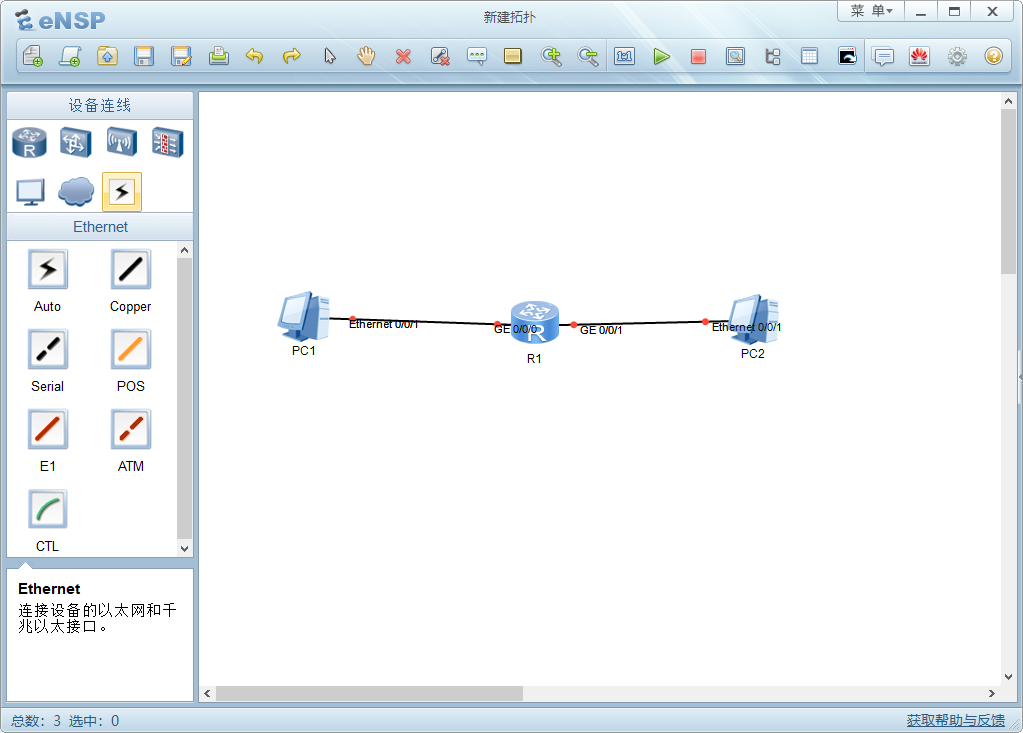Viewport: 1023px width, 733px height.
Task: Click cable list scroll down arrow
Action: 184,548
